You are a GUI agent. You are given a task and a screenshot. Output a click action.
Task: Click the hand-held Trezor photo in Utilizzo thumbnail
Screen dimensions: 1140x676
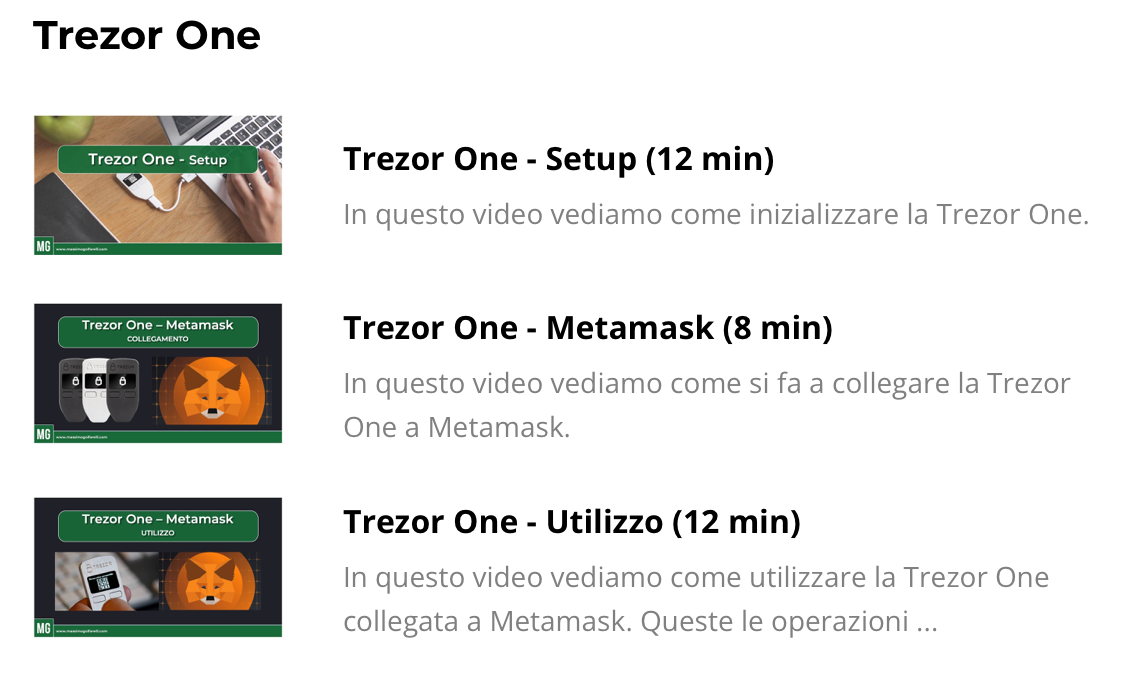[107, 582]
